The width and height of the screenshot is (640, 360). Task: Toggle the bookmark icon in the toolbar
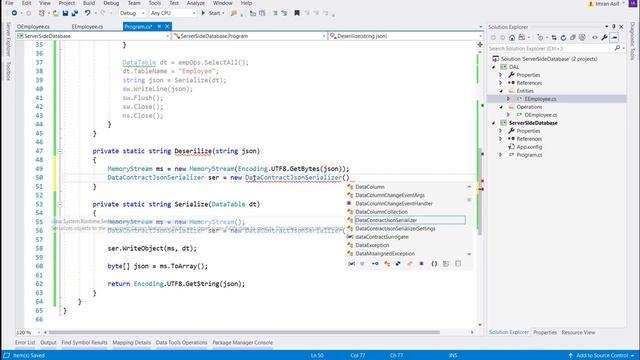pyautogui.click(x=297, y=13)
